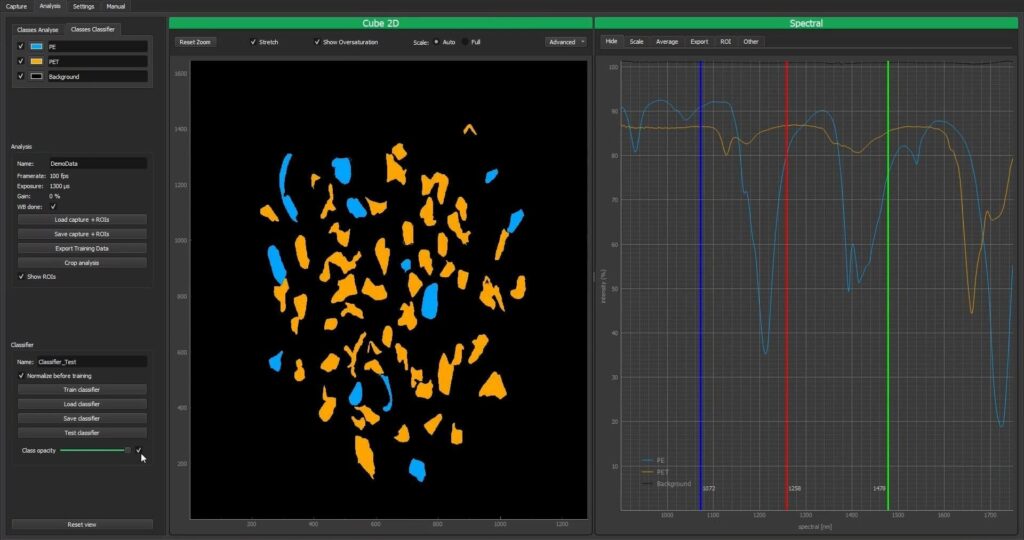The width and height of the screenshot is (1024, 540).
Task: Click the Reset Zoom button
Action: point(194,42)
